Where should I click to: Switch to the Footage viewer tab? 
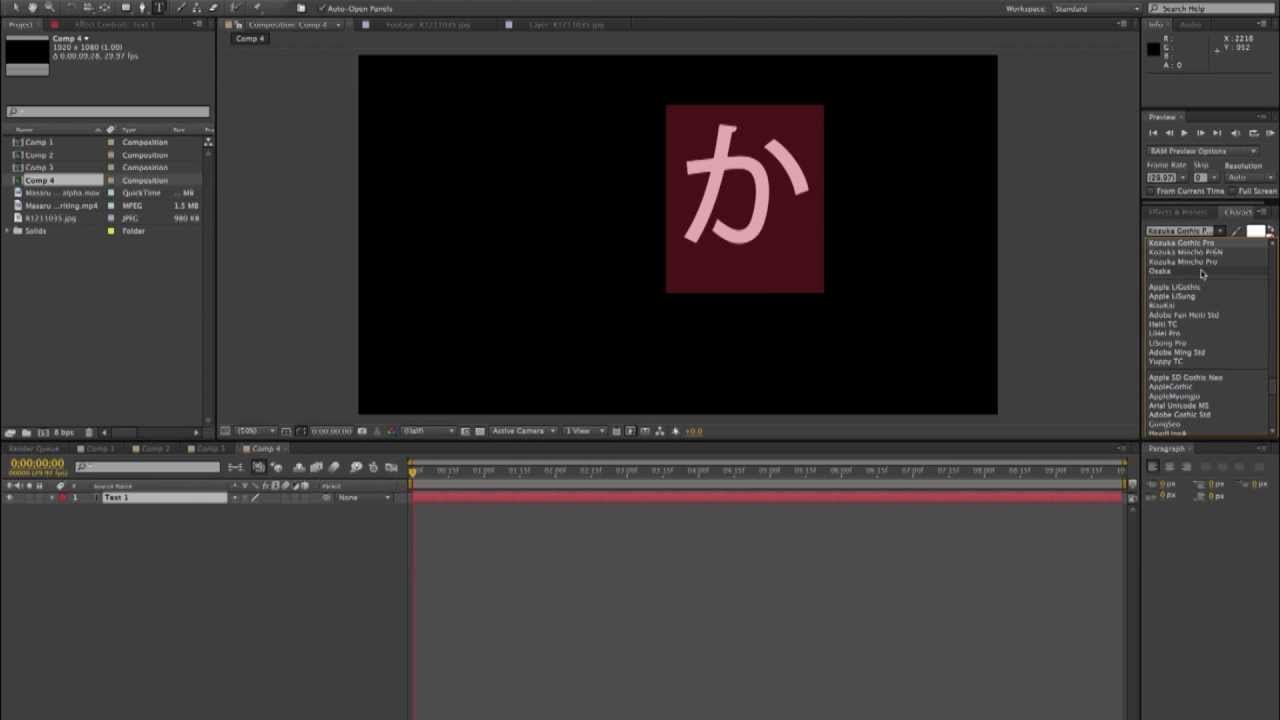(429, 24)
